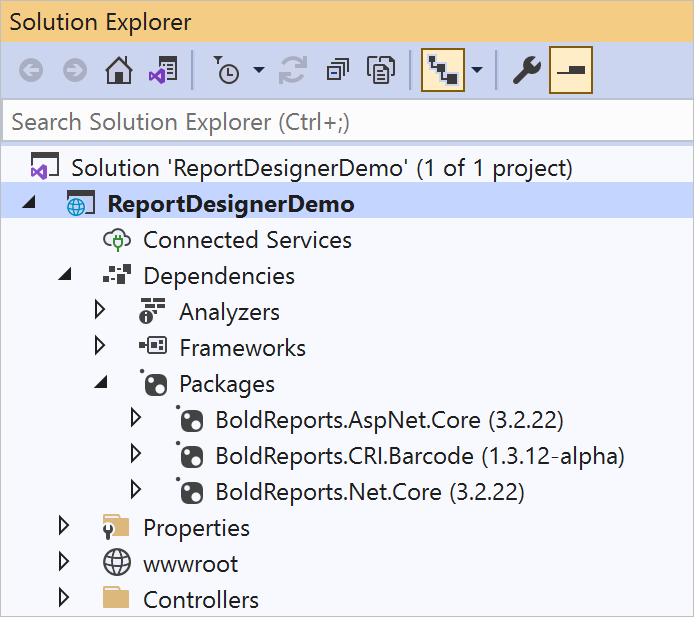The image size is (694, 617).
Task: Click the BoldReports.Net.Core package icon
Action: pos(190,491)
